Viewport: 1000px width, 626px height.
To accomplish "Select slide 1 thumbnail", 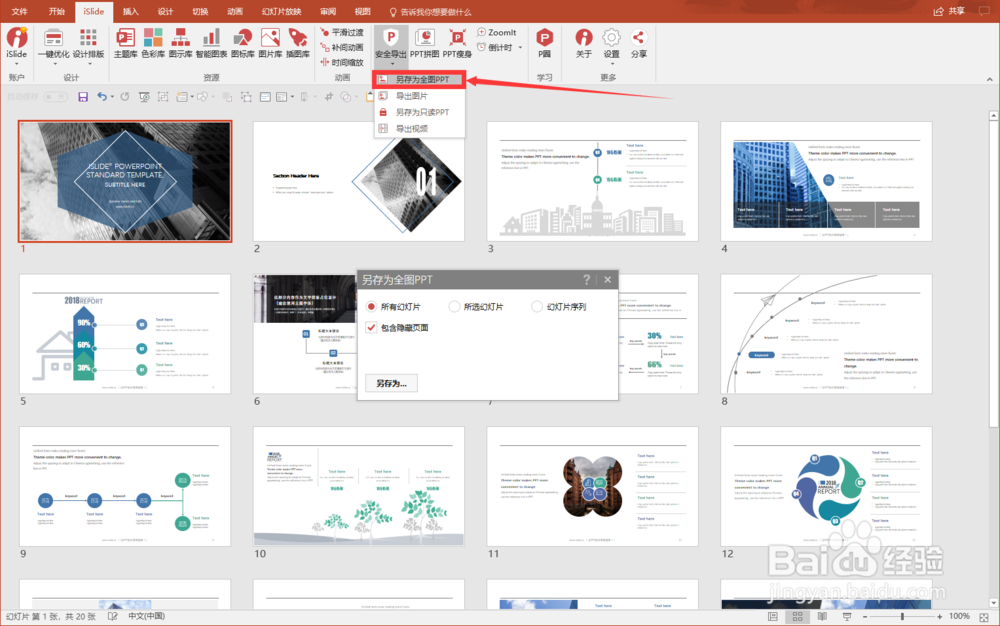I will pyautogui.click(x=125, y=182).
